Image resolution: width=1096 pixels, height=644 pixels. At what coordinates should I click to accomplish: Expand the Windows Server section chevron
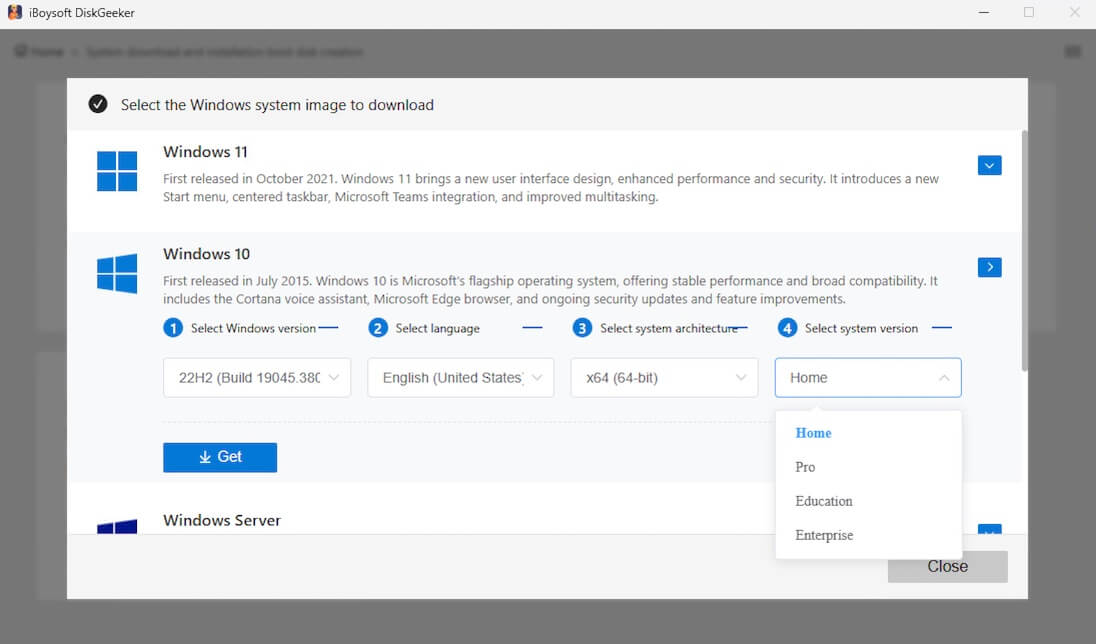989,529
